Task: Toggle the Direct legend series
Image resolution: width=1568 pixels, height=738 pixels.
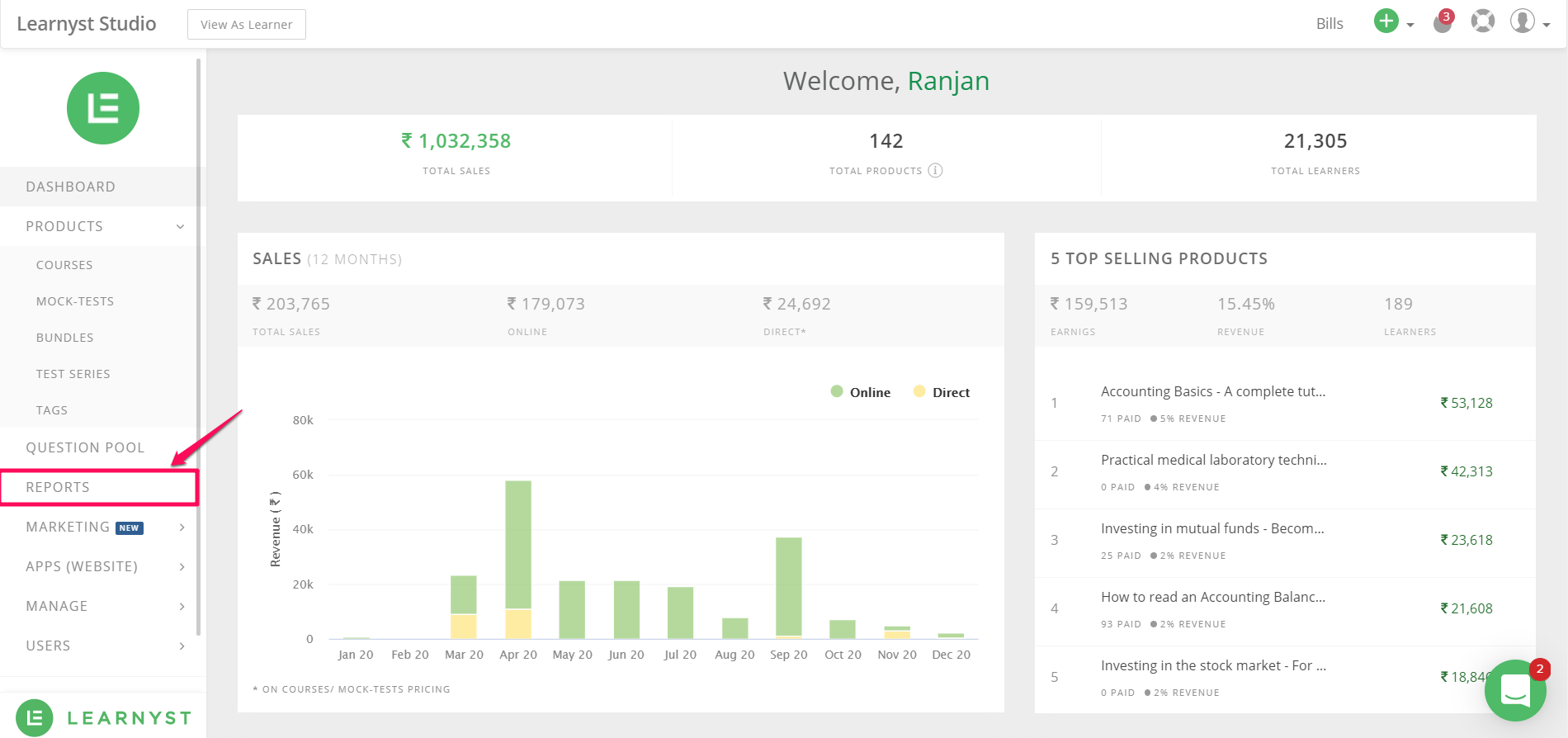Action: click(942, 392)
